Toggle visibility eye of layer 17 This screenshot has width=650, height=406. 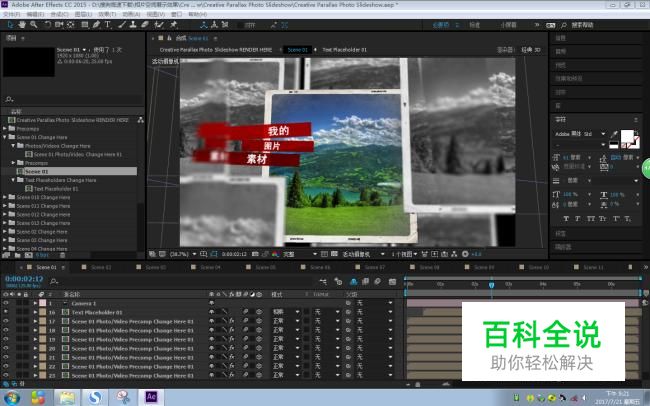point(6,321)
